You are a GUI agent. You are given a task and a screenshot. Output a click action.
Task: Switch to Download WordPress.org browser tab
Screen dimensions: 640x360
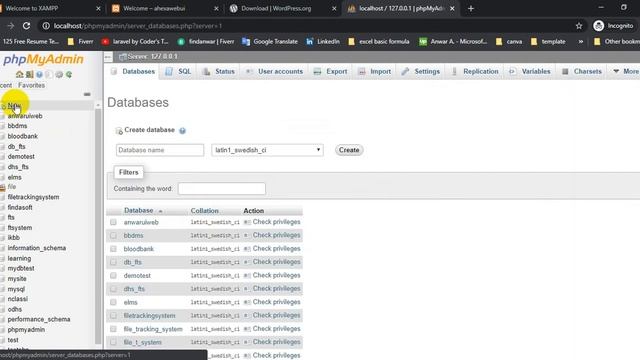pyautogui.click(x=282, y=8)
